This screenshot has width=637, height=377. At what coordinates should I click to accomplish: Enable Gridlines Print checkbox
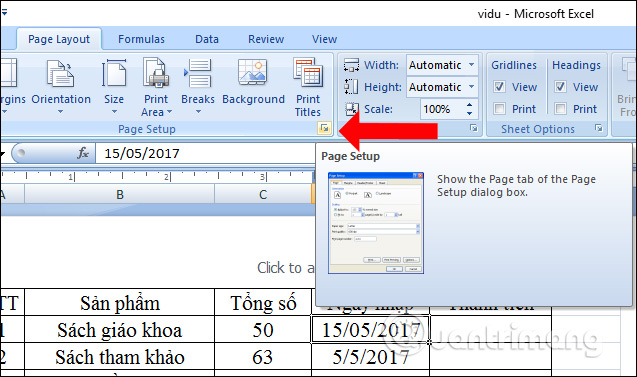pos(499,108)
